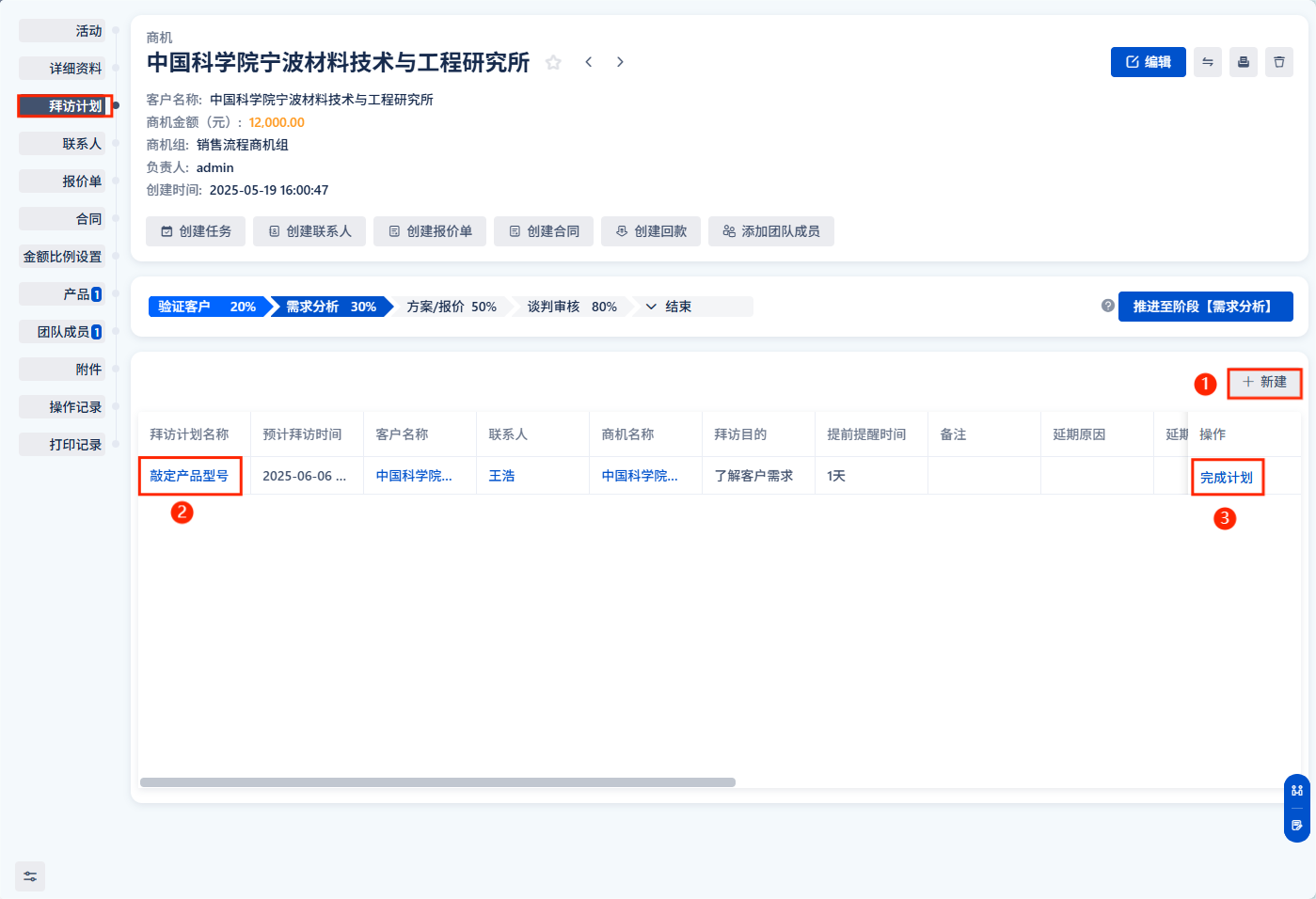Open the 合同 sidebar tab

point(62,219)
